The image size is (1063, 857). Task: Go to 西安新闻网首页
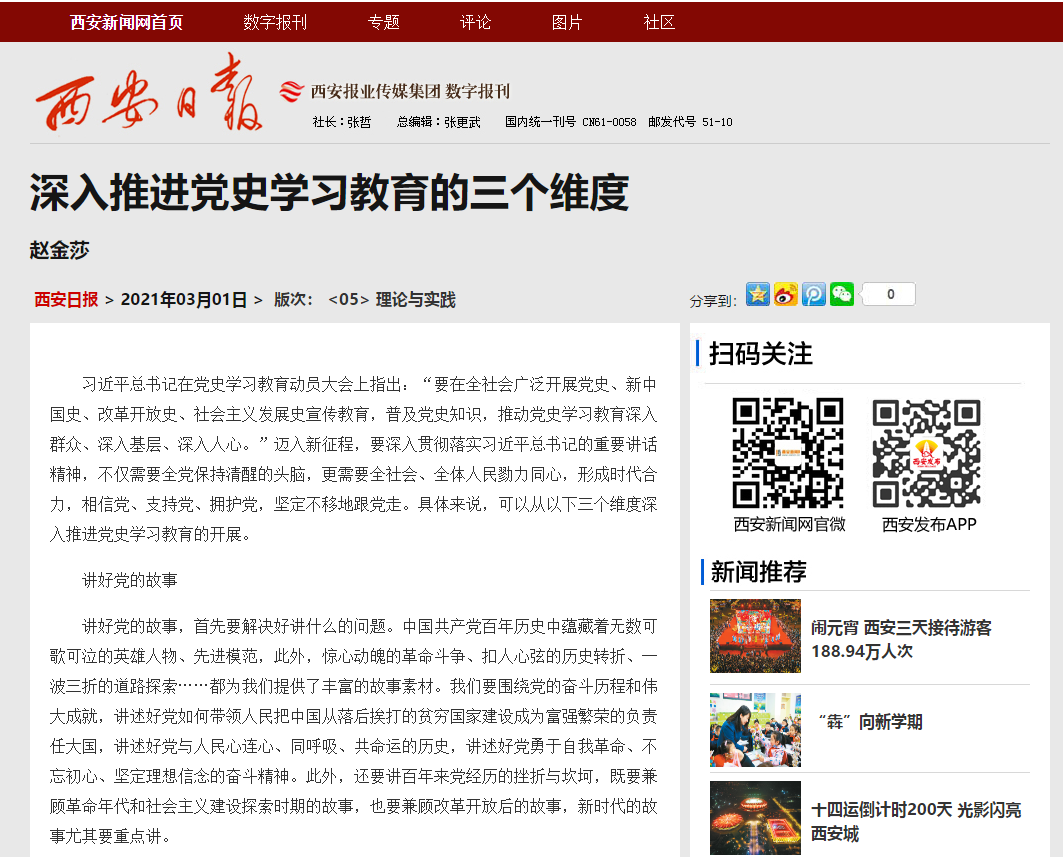coord(127,22)
